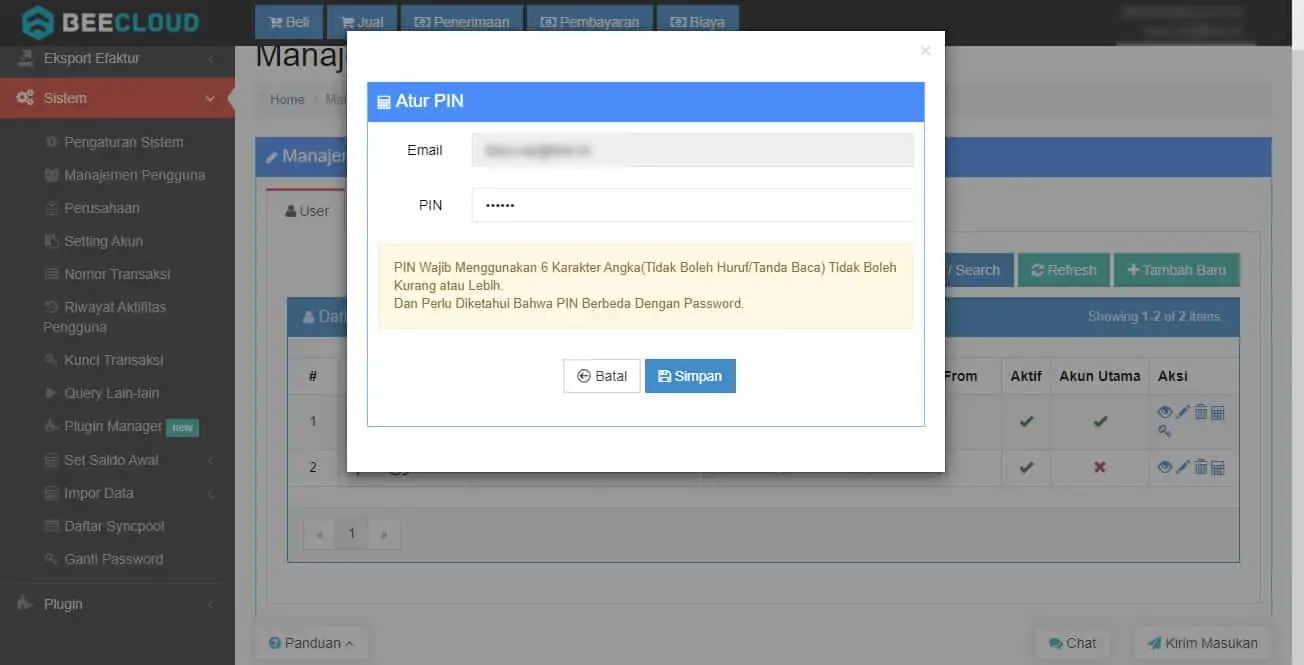Click the disabled Email field
The width and height of the screenshot is (1304, 665).
pyautogui.click(x=693, y=150)
